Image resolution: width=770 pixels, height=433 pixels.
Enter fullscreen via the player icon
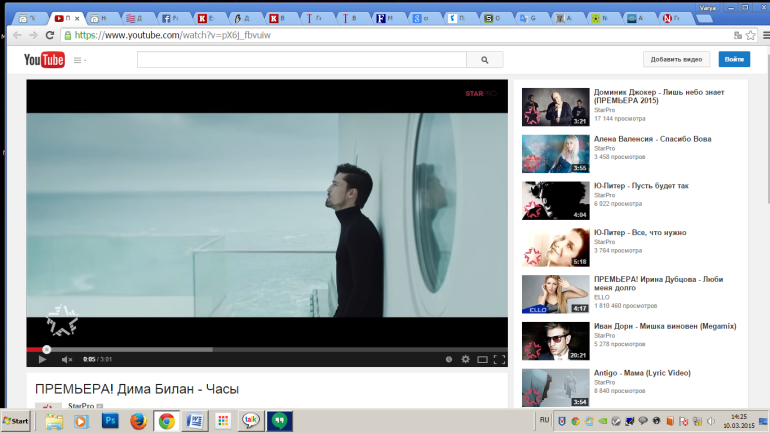coord(499,359)
